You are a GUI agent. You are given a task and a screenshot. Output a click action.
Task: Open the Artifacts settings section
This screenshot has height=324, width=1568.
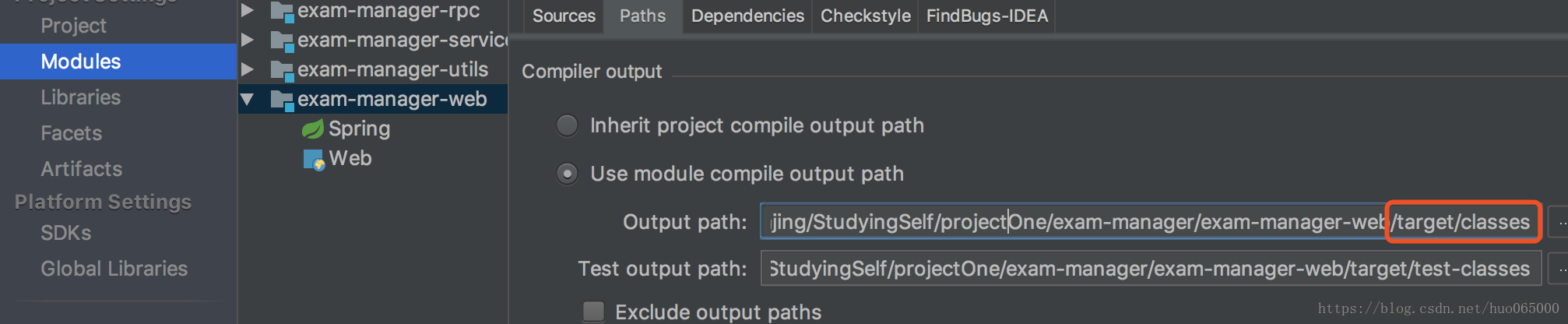(82, 169)
